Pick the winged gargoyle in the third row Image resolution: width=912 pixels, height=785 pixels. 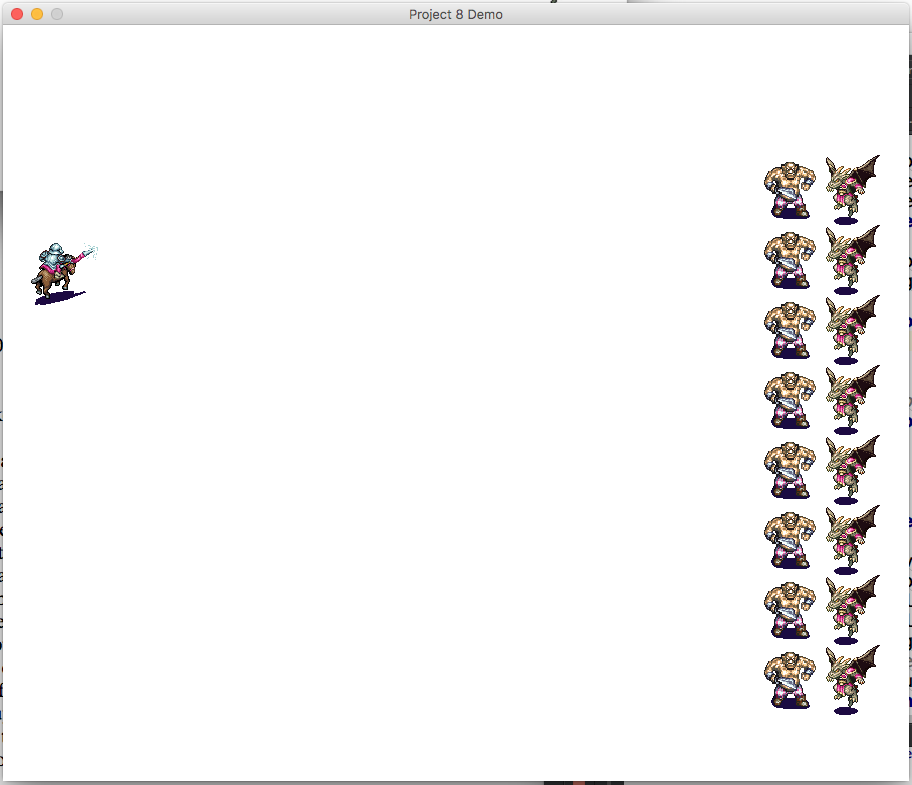pyautogui.click(x=852, y=330)
